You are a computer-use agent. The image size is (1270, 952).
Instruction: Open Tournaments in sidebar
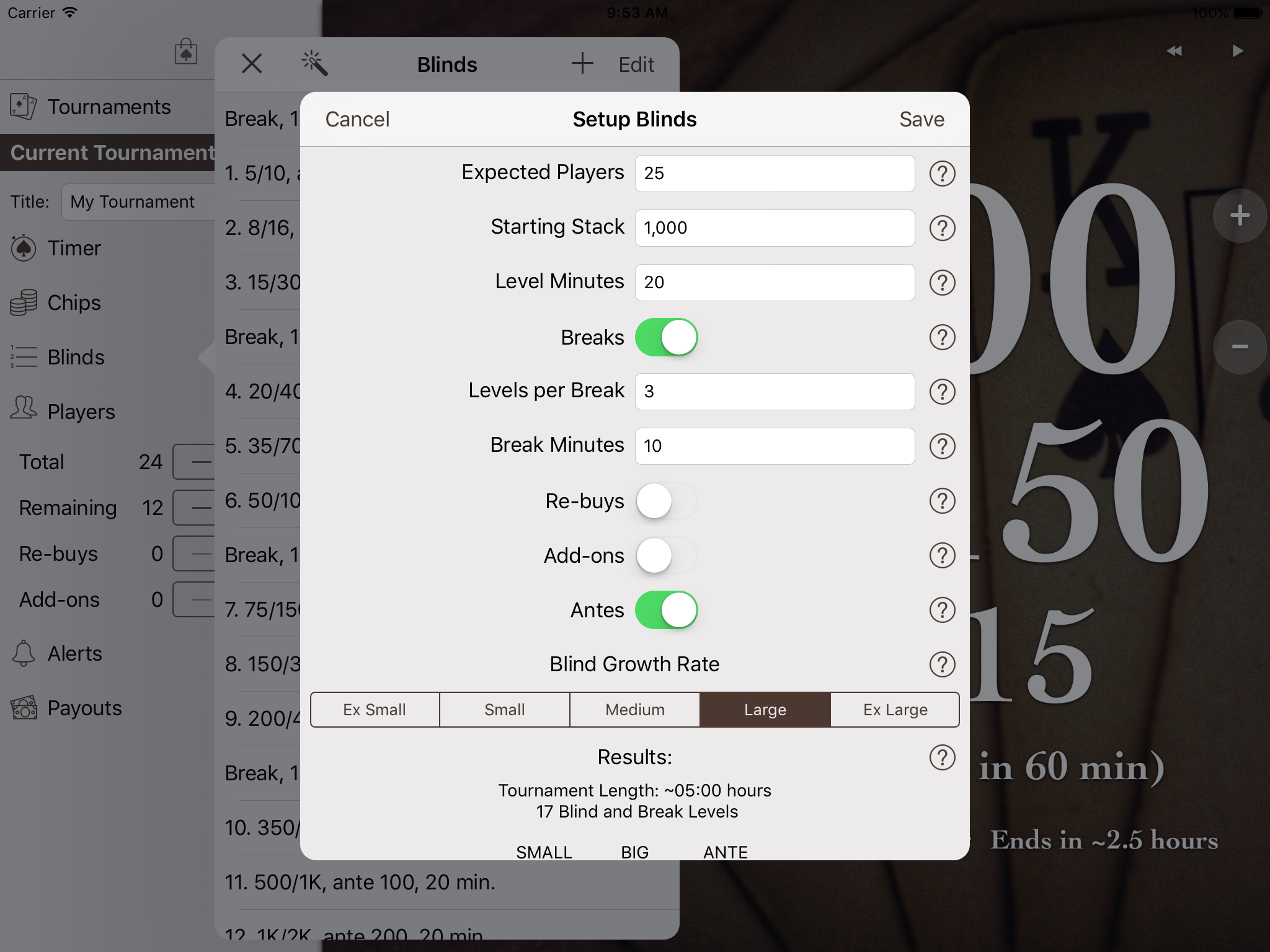pyautogui.click(x=107, y=107)
